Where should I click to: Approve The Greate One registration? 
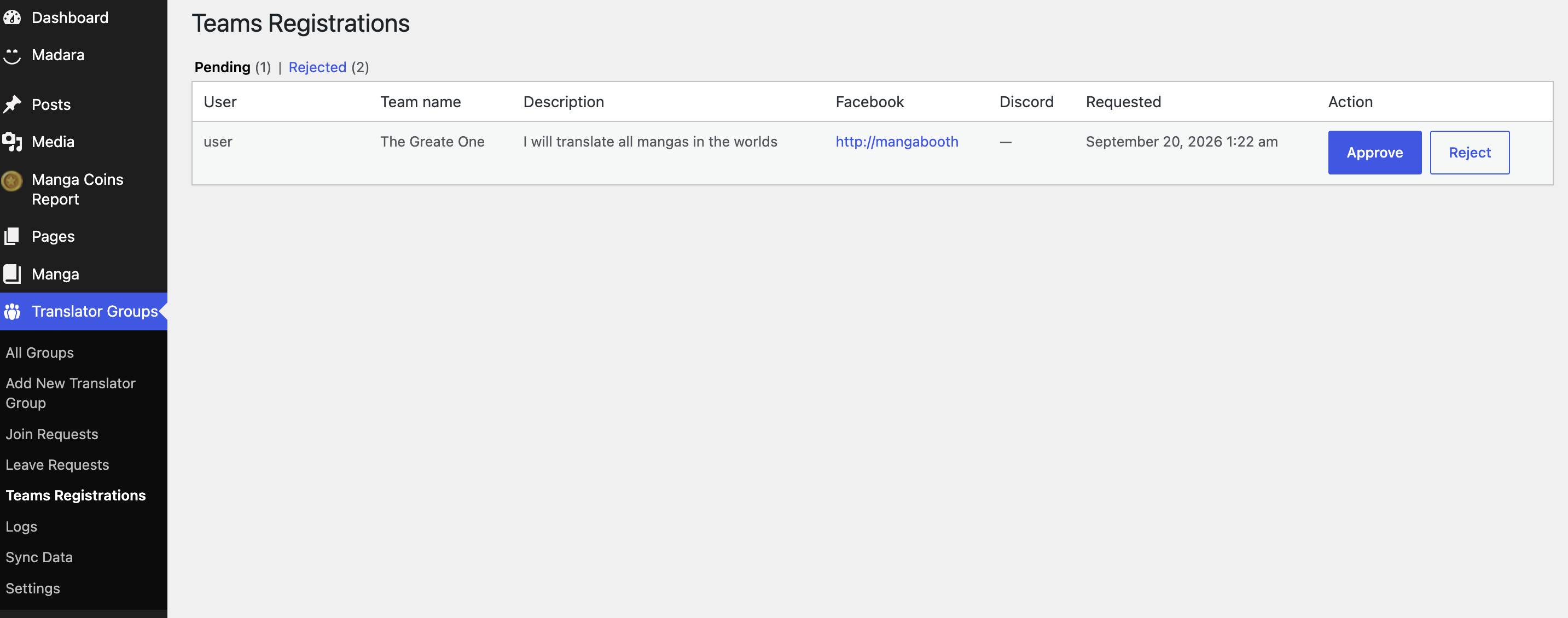click(x=1374, y=153)
